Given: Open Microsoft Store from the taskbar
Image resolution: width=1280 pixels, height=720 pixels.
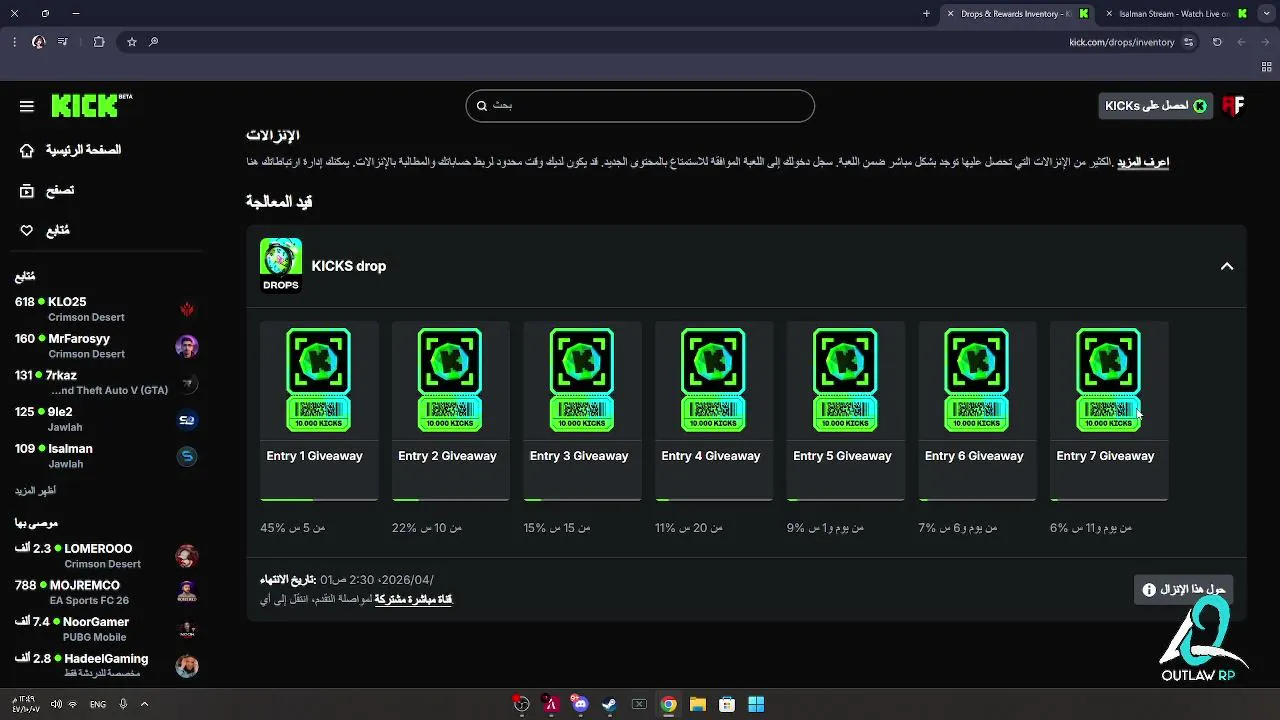Looking at the screenshot, I should pyautogui.click(x=727, y=704).
